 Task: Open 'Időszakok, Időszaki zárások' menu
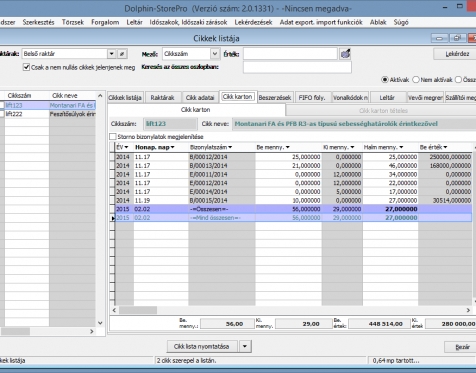(x=188, y=22)
